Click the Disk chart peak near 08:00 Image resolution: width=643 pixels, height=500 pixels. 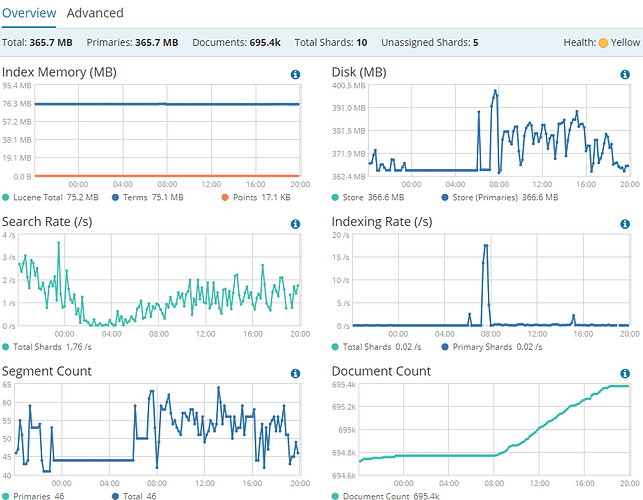495,91
